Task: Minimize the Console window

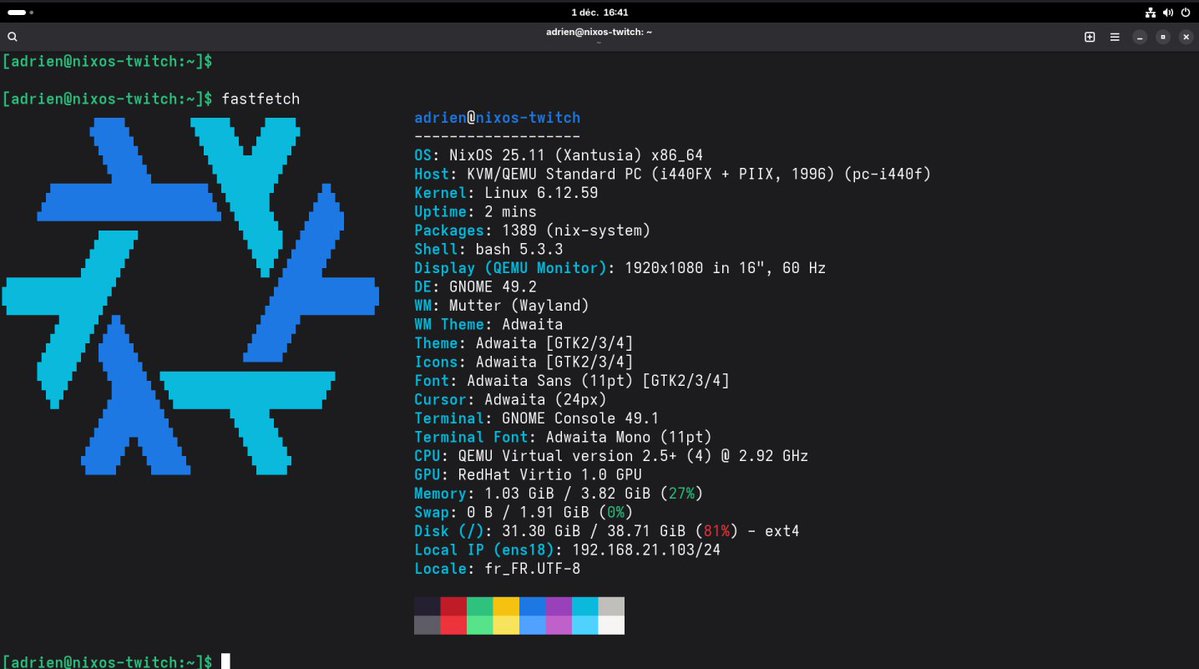Action: click(x=1140, y=36)
